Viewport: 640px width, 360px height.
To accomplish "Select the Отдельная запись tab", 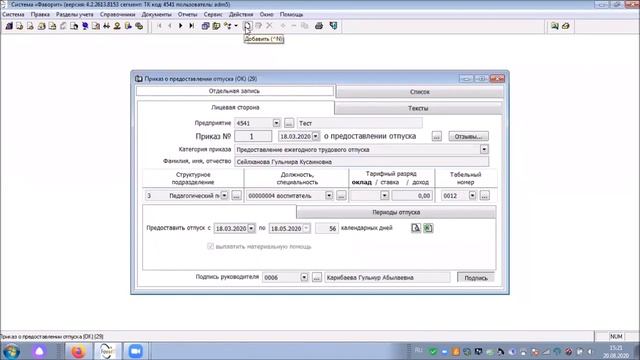I will (234, 91).
